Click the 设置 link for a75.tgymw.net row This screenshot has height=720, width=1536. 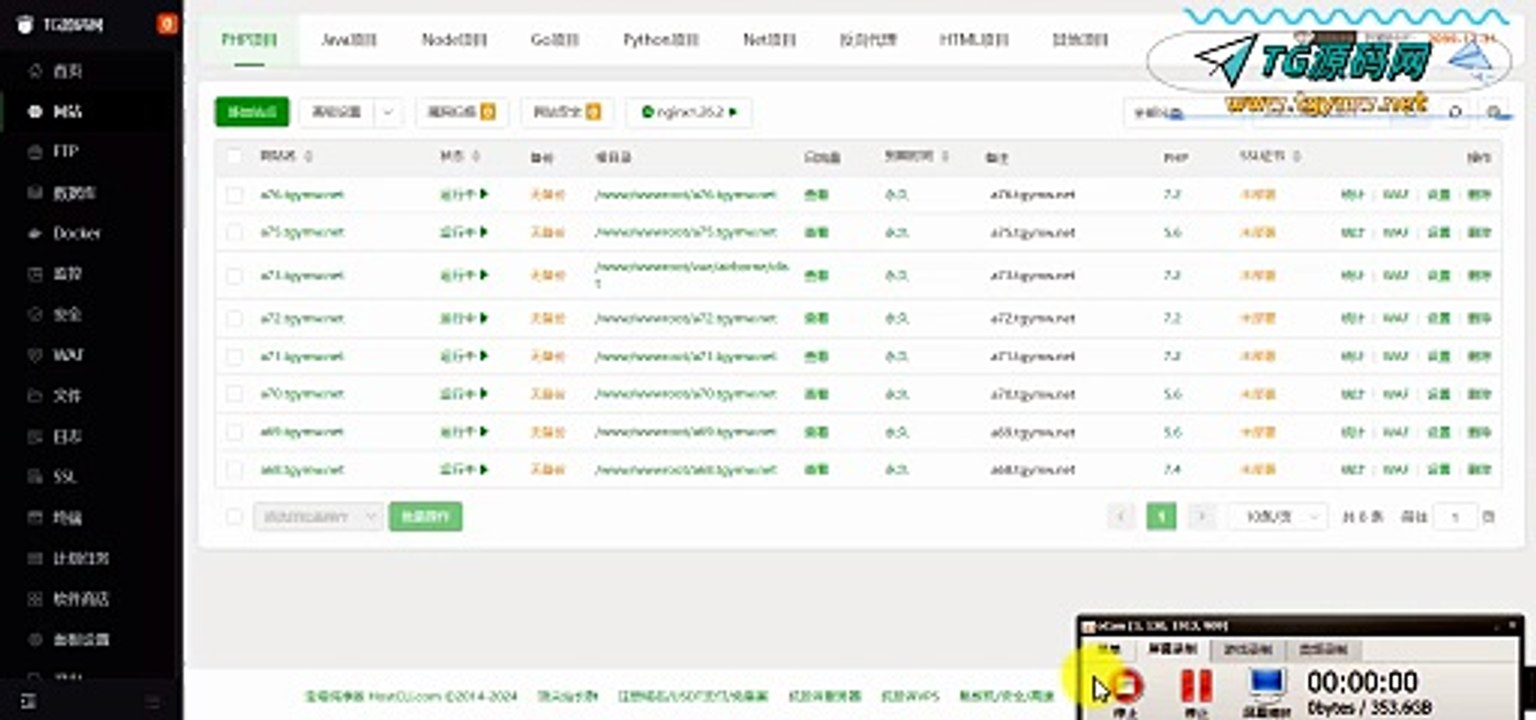pos(1438,232)
